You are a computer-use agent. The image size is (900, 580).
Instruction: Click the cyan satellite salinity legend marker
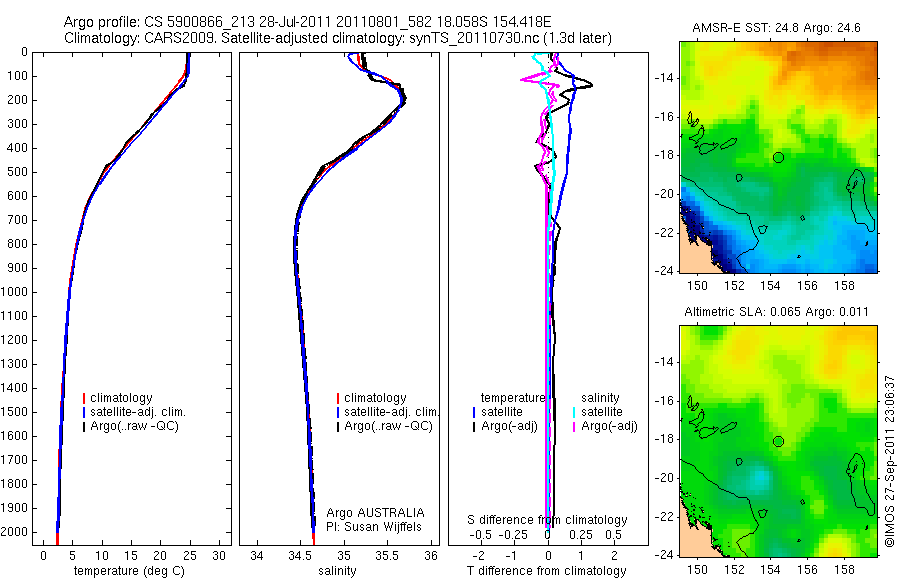pos(574,412)
